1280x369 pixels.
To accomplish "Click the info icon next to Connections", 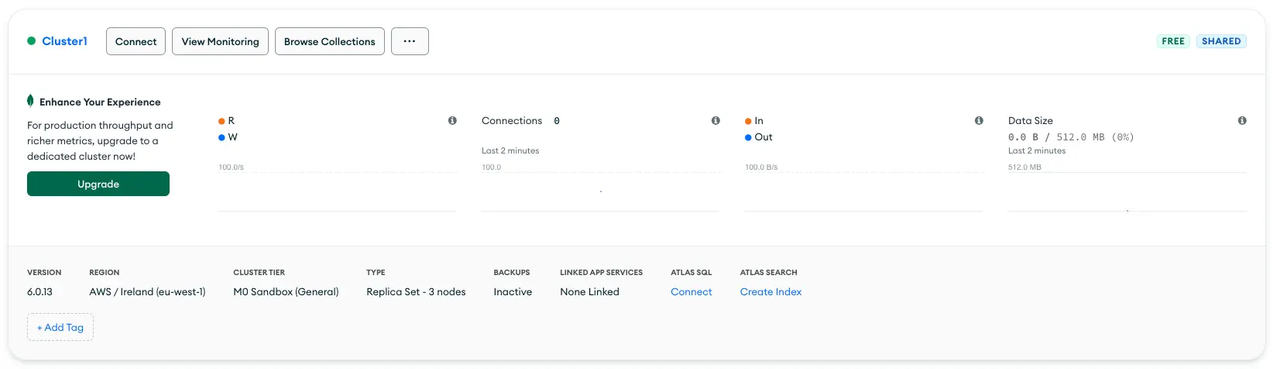I will click(715, 121).
